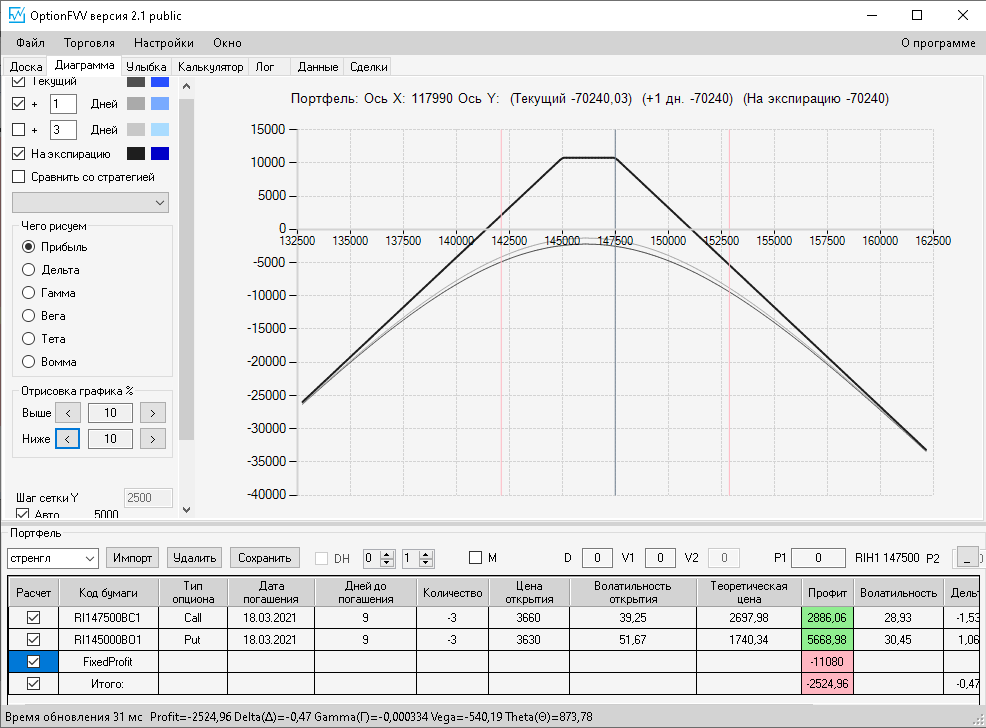Click the decrease arrow for Выше percentage
The height and width of the screenshot is (728, 986).
(67, 412)
